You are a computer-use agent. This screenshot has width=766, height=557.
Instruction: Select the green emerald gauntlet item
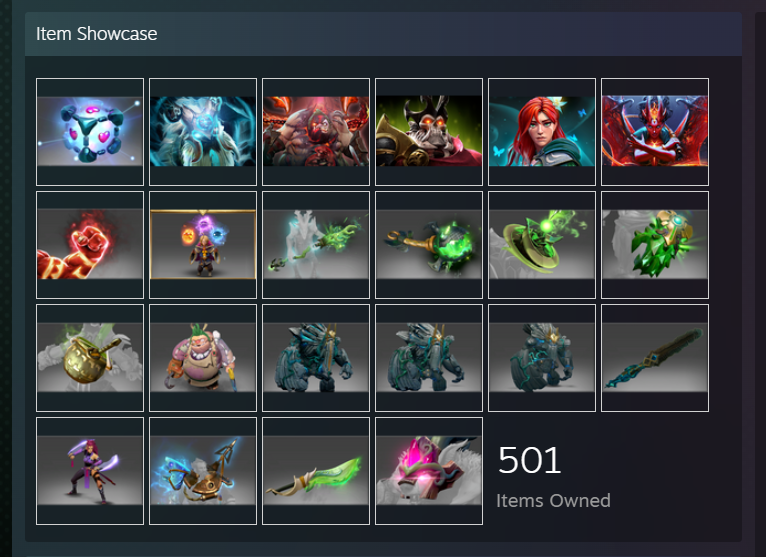(x=655, y=245)
